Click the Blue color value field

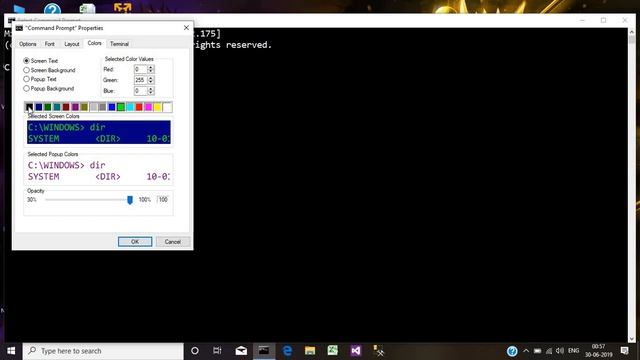(140, 91)
